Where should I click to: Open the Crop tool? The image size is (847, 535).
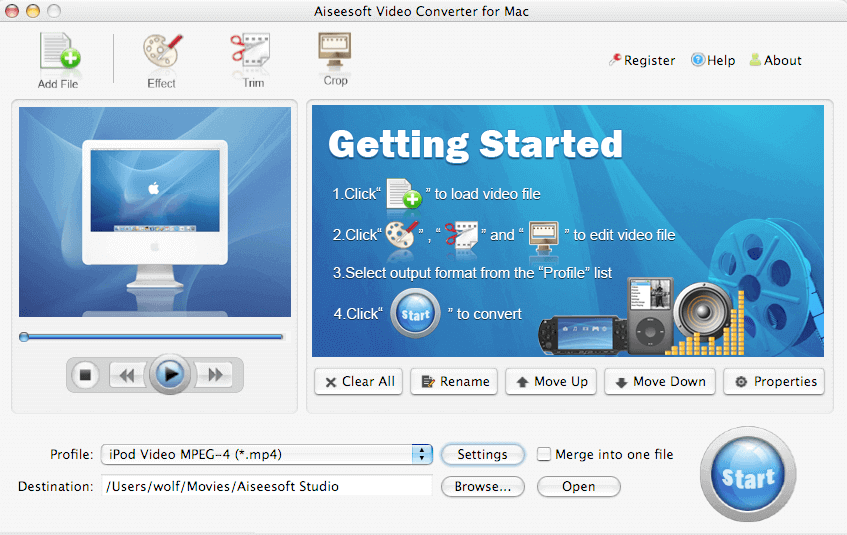coord(335,59)
